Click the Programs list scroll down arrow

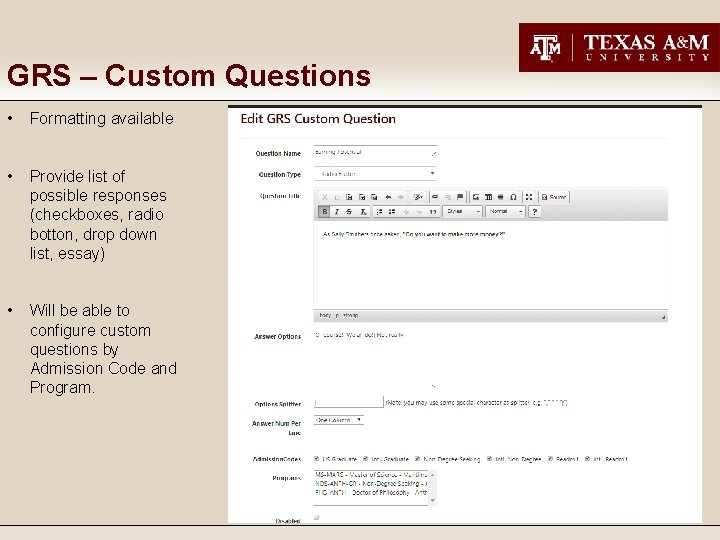pos(433,501)
